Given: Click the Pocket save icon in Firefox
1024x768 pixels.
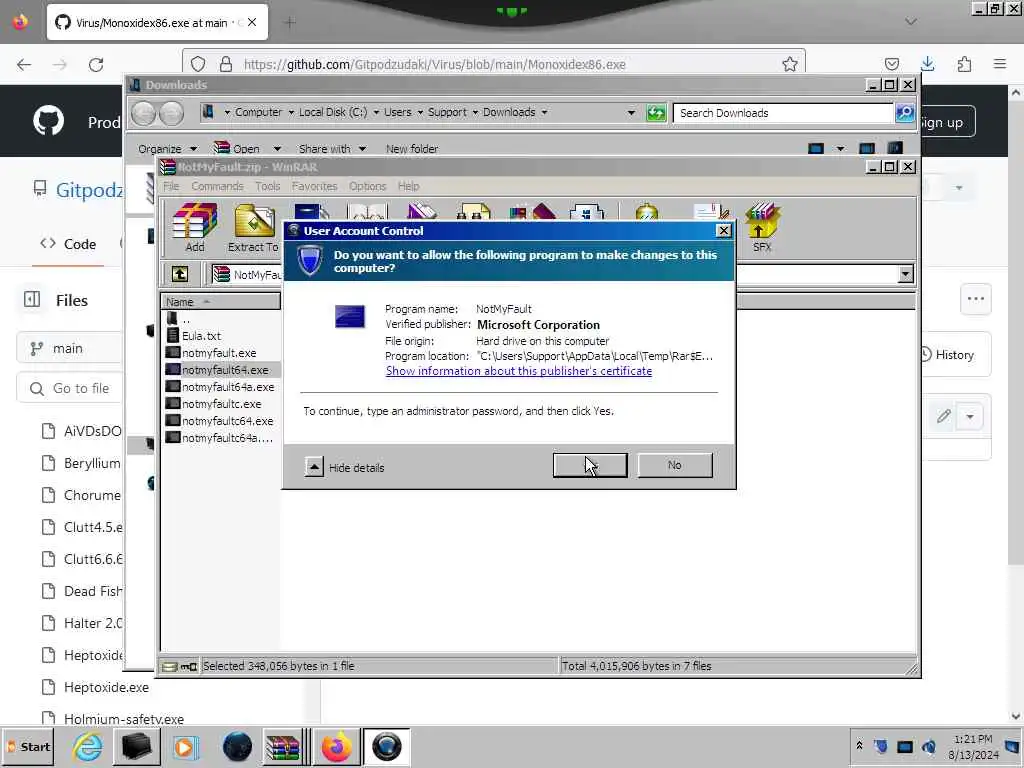Looking at the screenshot, I should pos(891,64).
